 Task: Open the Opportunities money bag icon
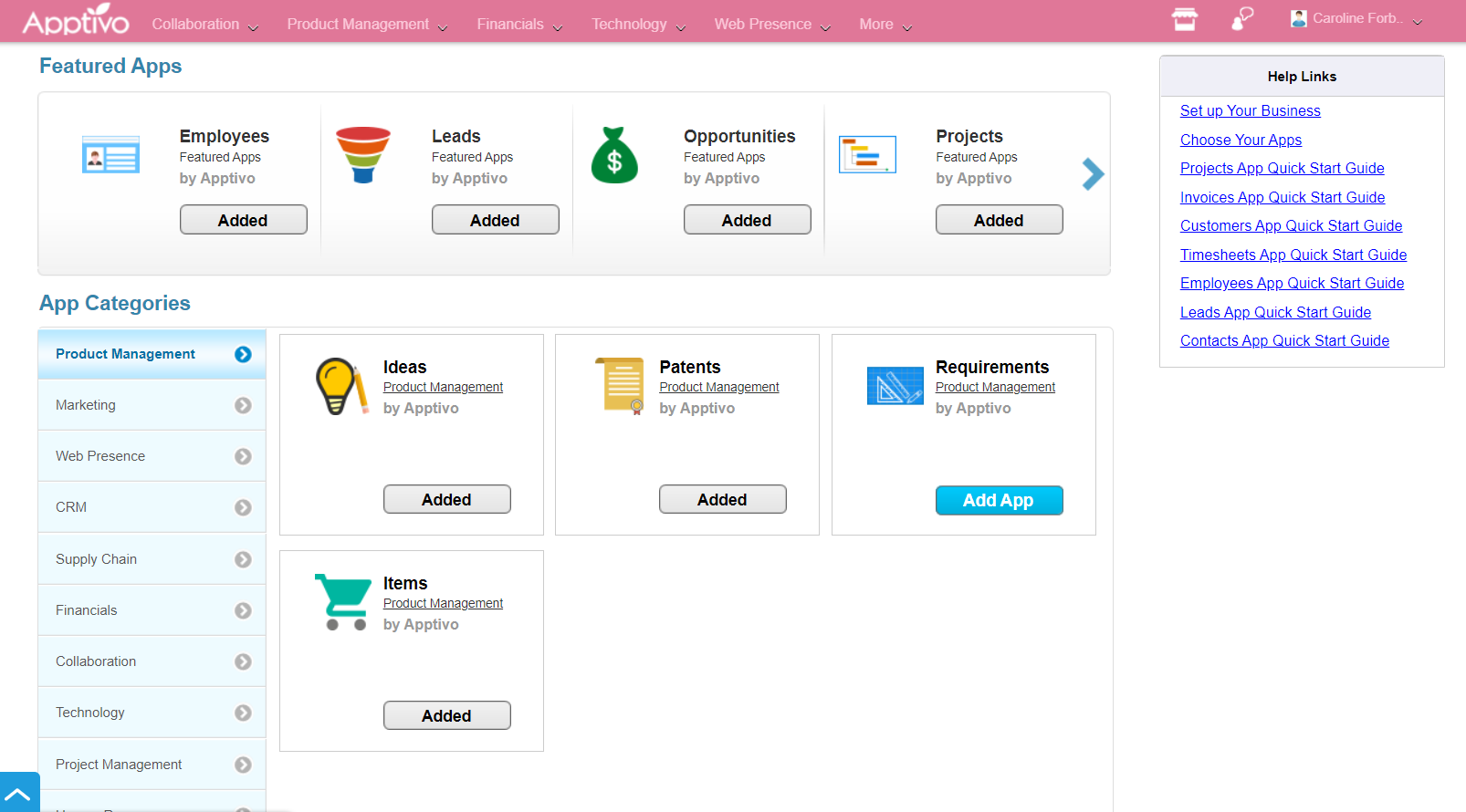(x=614, y=155)
